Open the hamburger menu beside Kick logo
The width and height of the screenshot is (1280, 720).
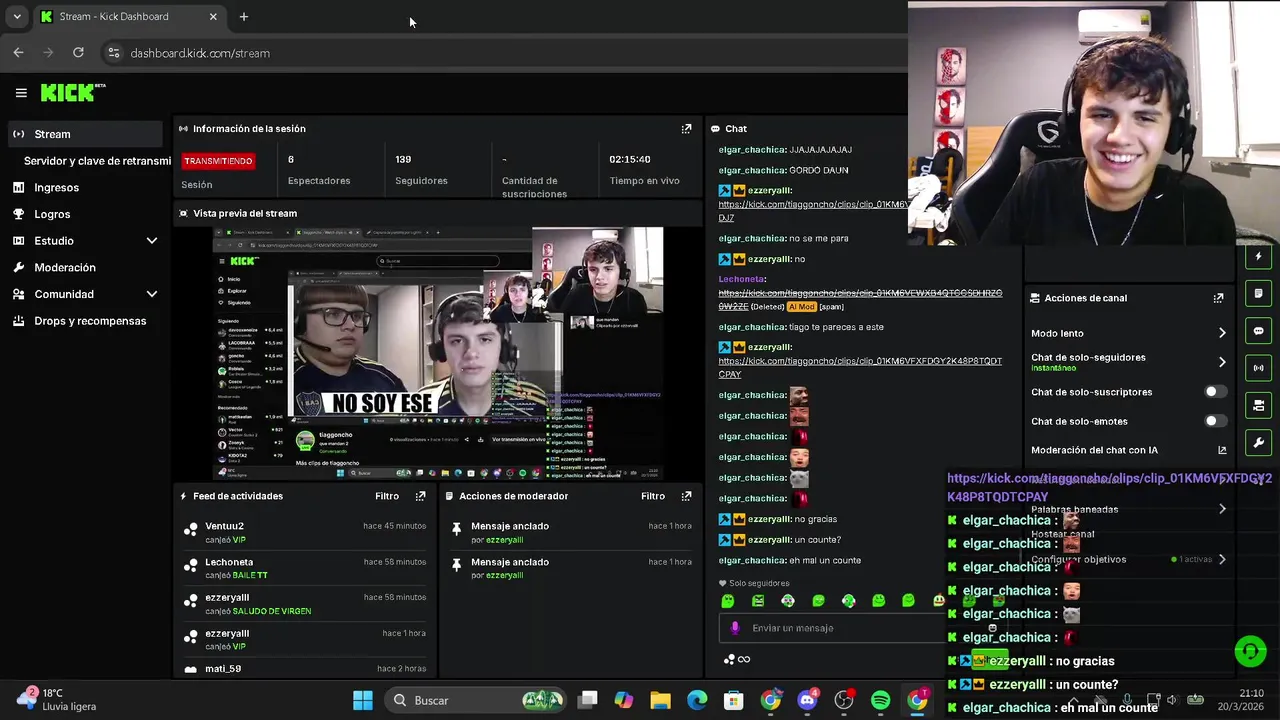pyautogui.click(x=21, y=93)
